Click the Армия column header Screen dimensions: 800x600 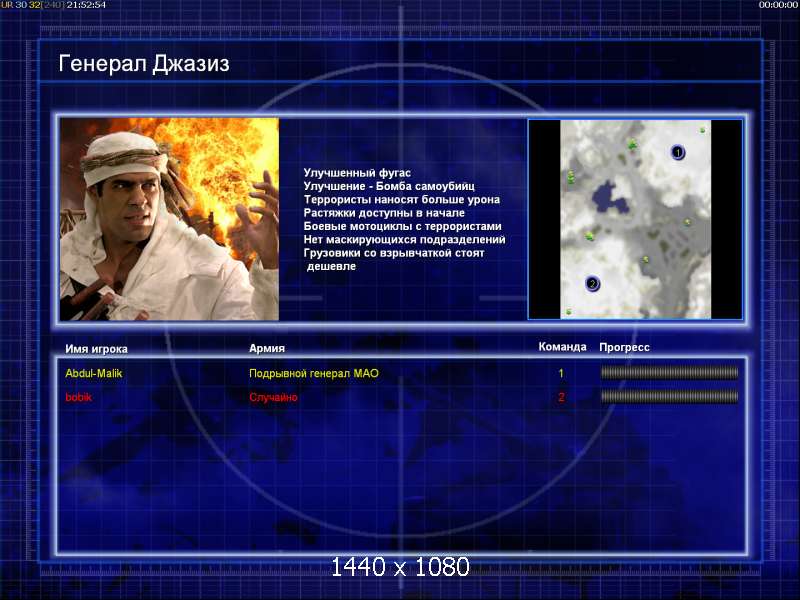point(267,348)
